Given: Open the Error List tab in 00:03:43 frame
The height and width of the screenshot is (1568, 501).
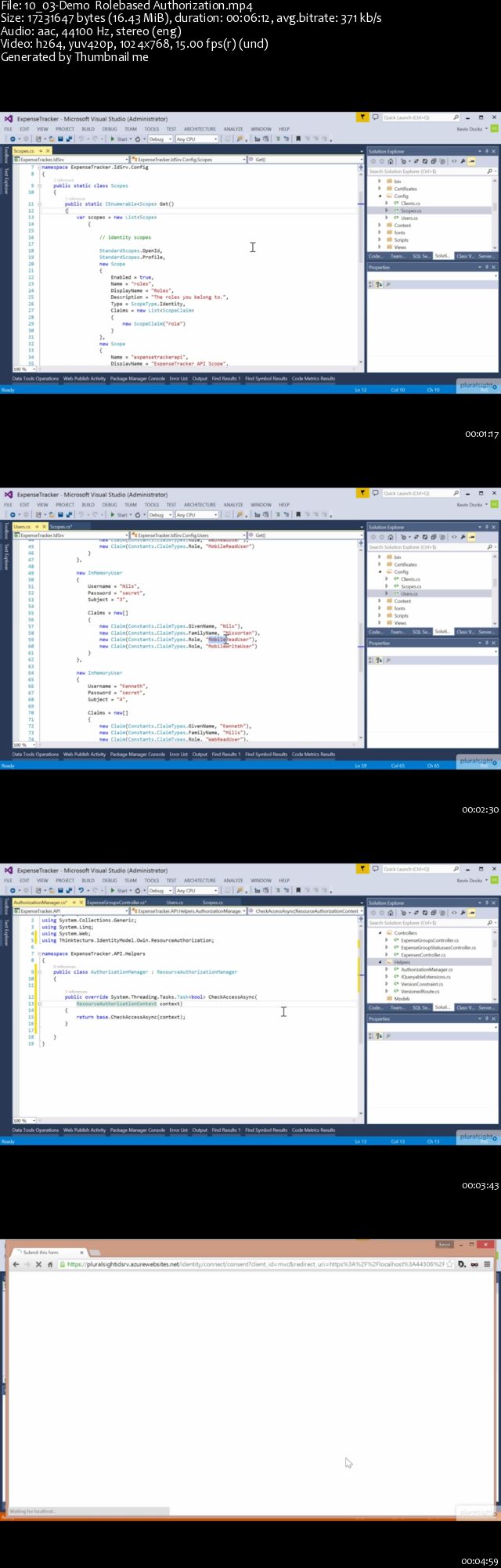Looking at the screenshot, I should coord(178,1130).
